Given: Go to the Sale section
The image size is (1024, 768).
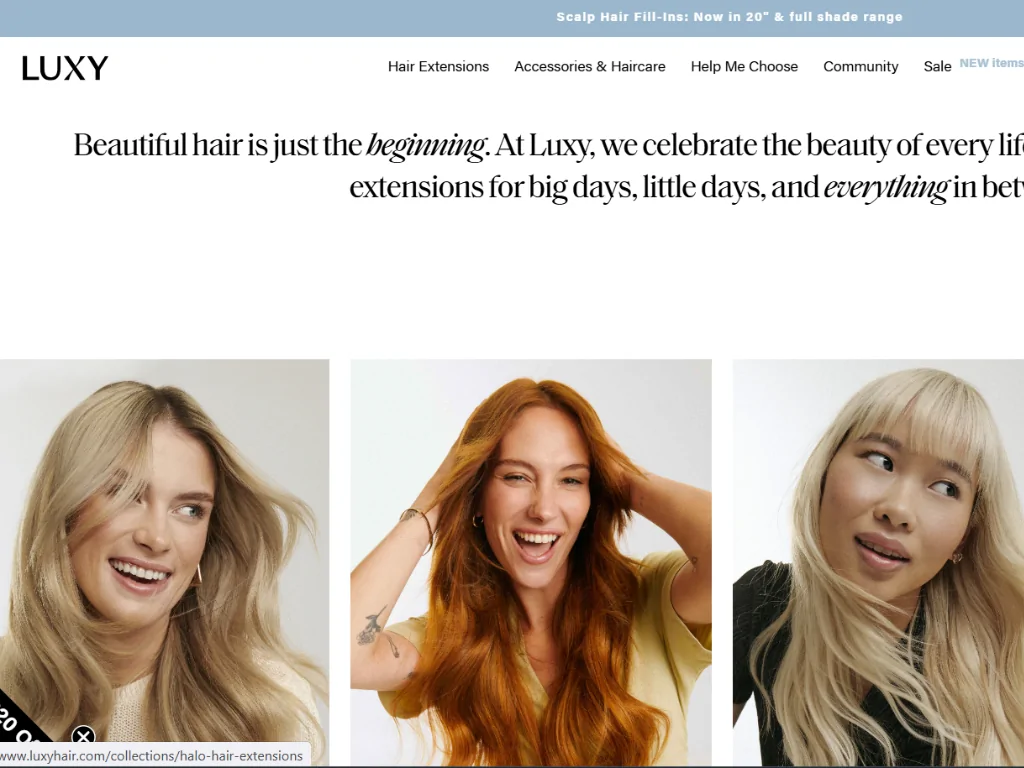Looking at the screenshot, I should coord(937,66).
